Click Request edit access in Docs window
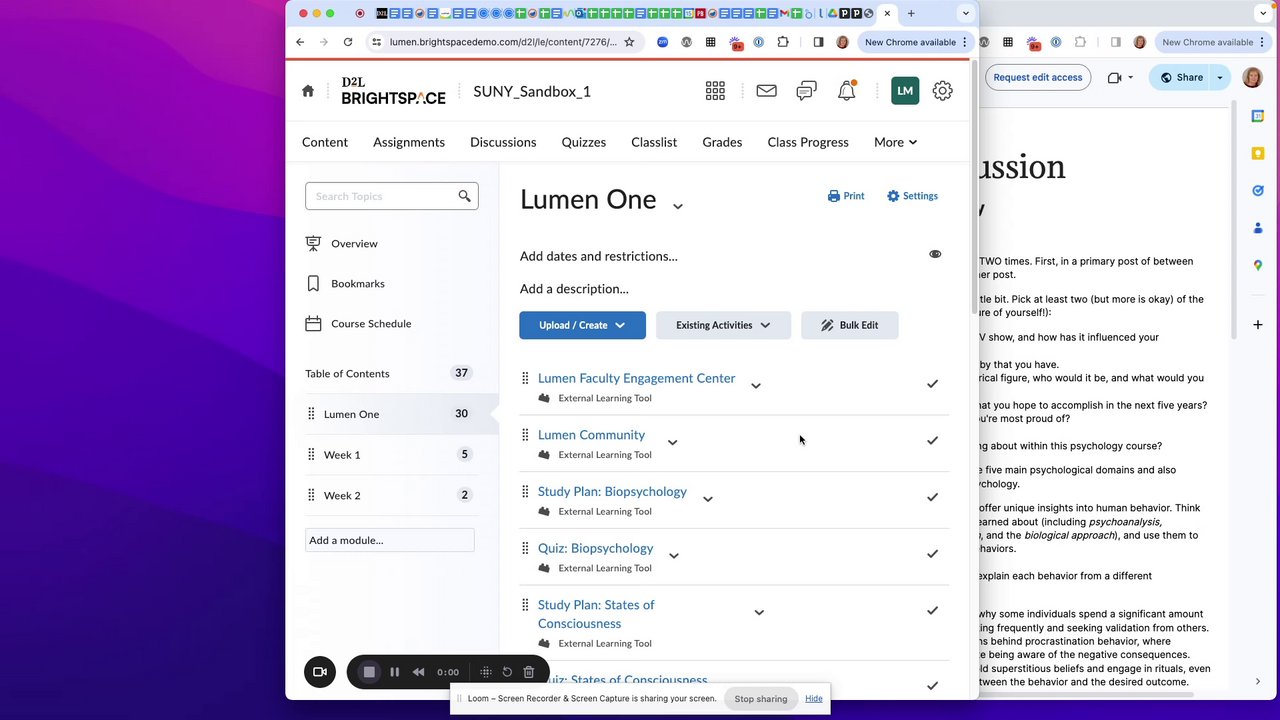The width and height of the screenshot is (1280, 720). pyautogui.click(x=1037, y=77)
